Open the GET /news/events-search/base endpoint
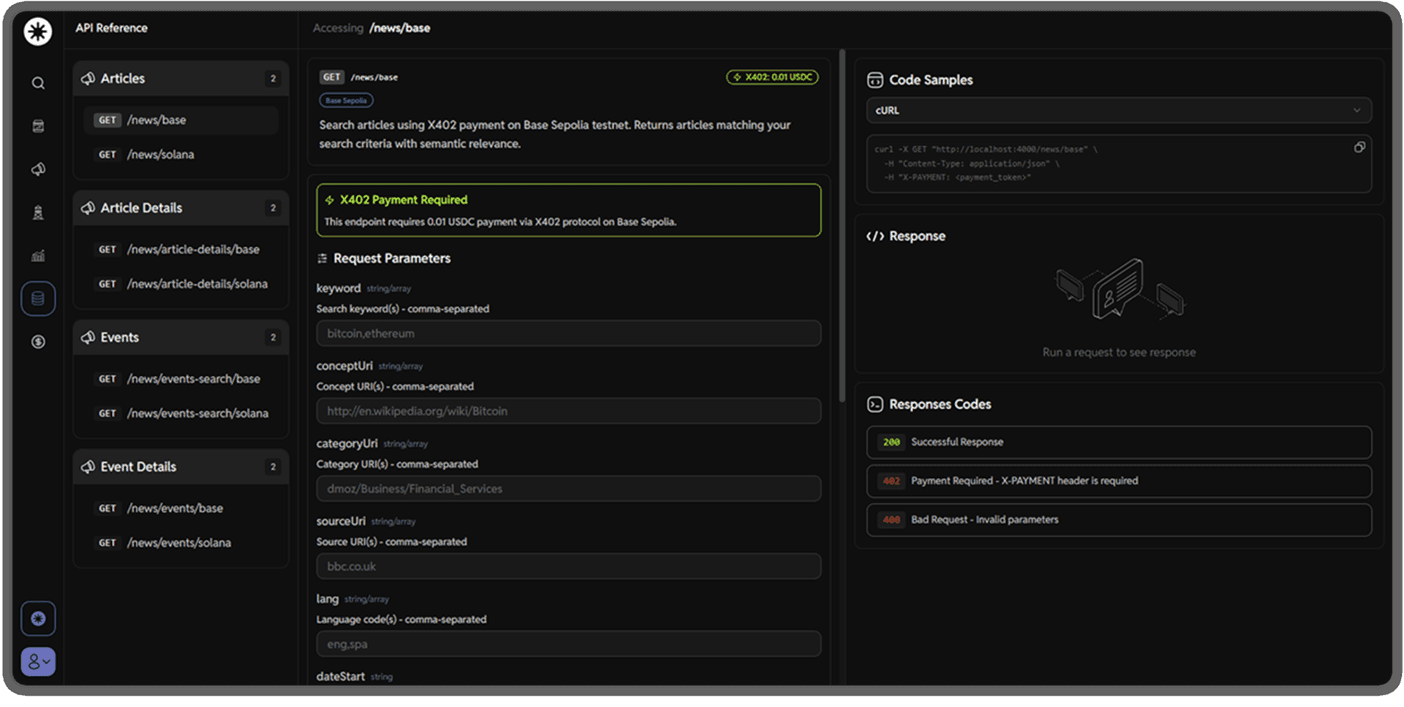Viewport: 1404px width, 707px height. pos(183,378)
